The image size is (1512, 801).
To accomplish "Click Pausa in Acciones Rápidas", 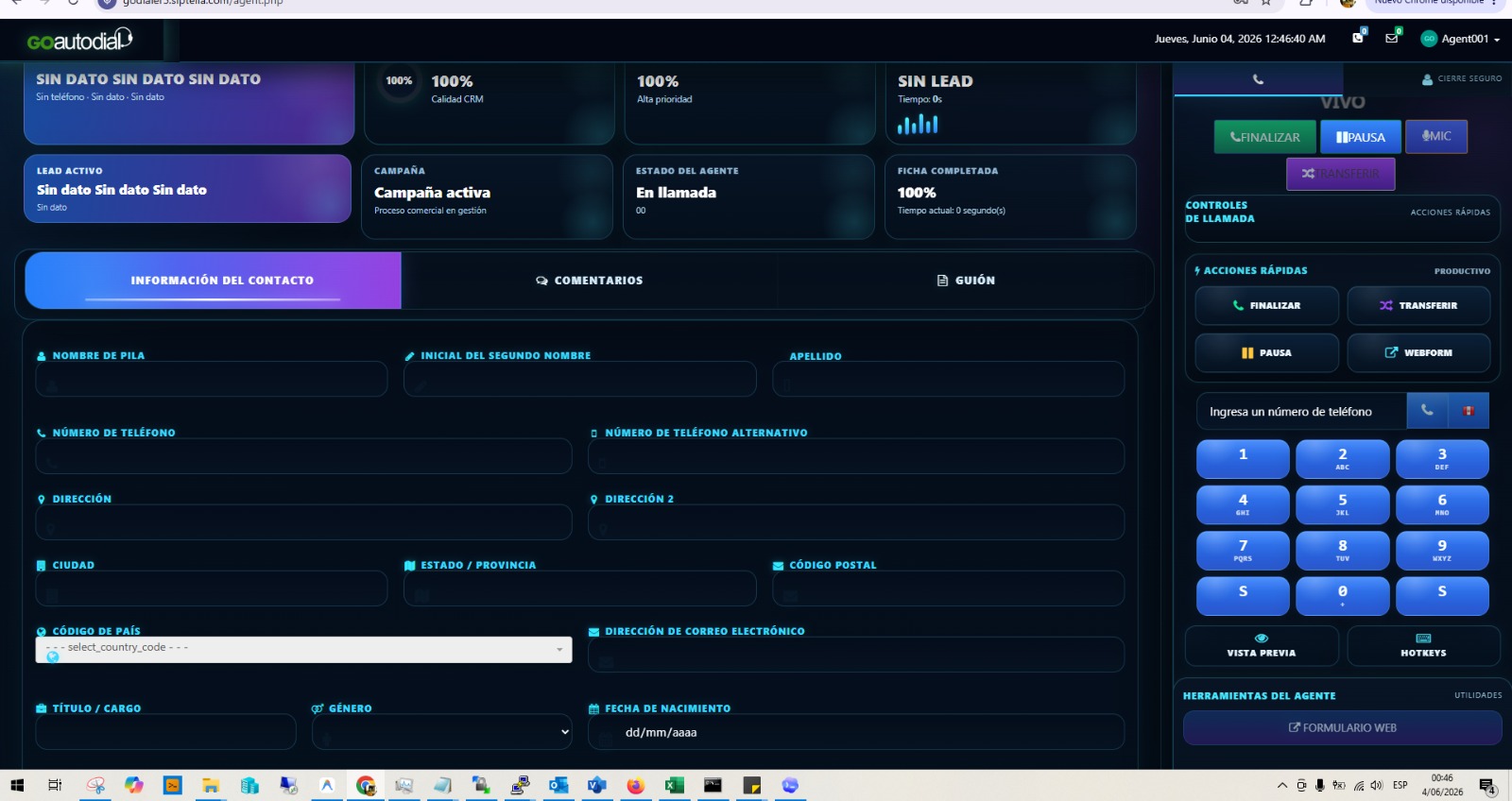I will [x=1266, y=353].
